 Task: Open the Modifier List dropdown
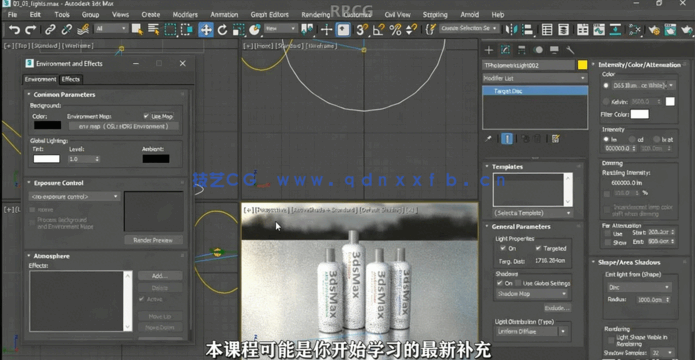pyautogui.click(x=535, y=78)
